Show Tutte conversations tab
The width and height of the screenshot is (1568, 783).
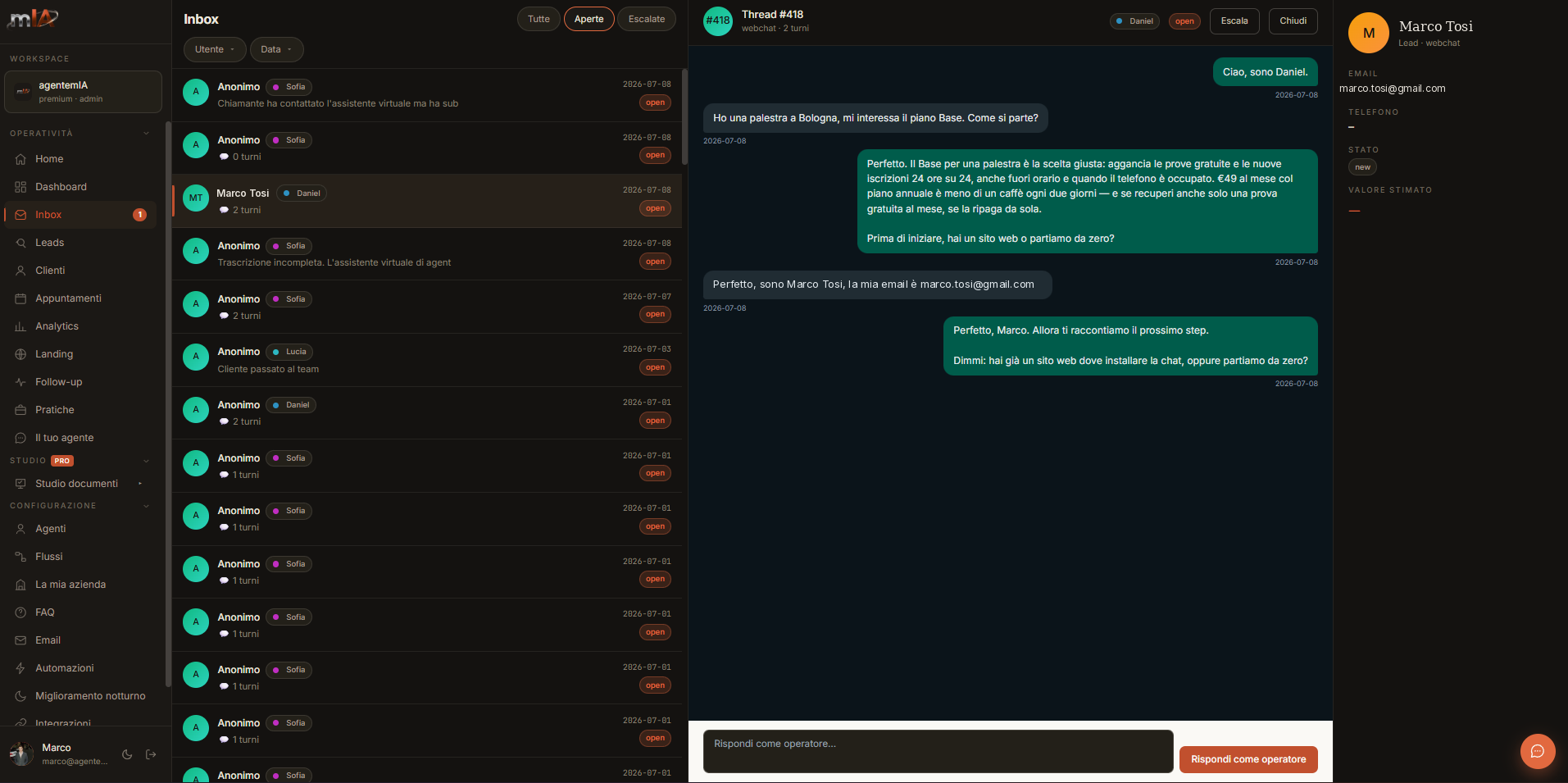coord(539,19)
